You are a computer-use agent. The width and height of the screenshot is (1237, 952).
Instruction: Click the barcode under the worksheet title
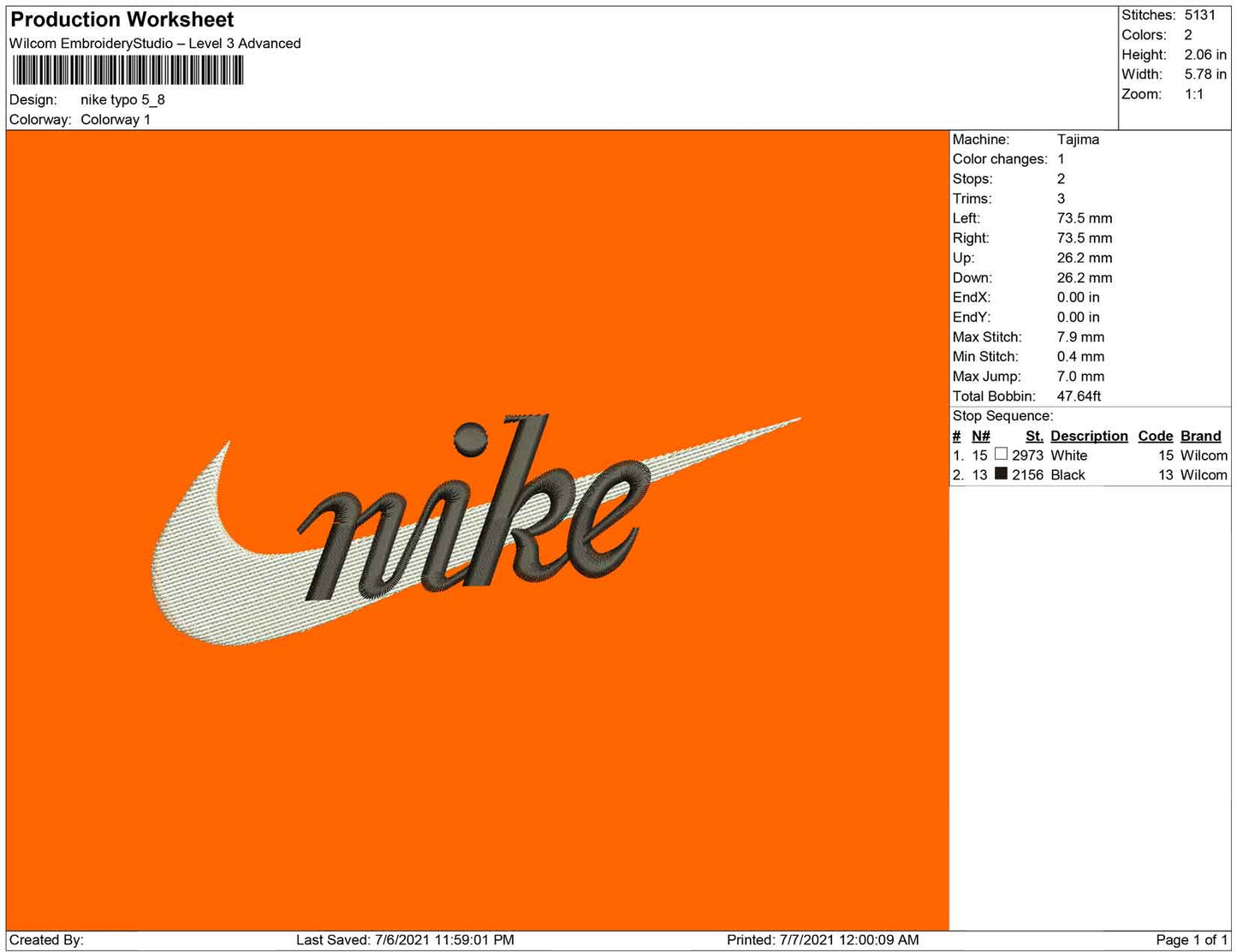click(x=128, y=70)
